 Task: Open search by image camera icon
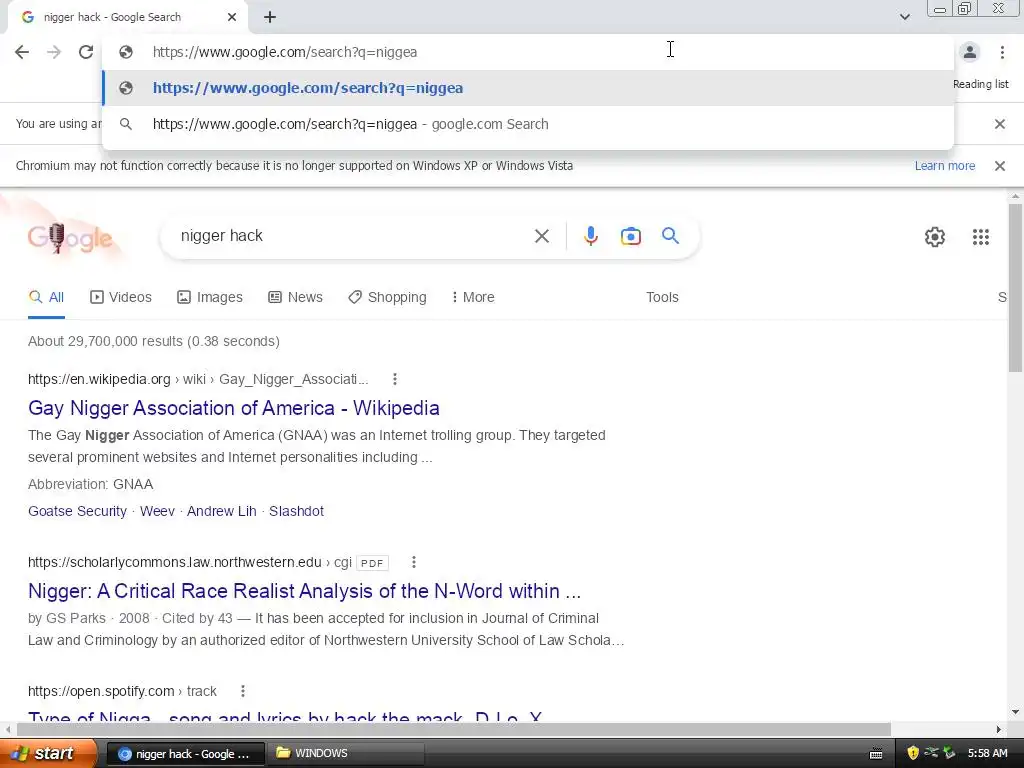[631, 236]
